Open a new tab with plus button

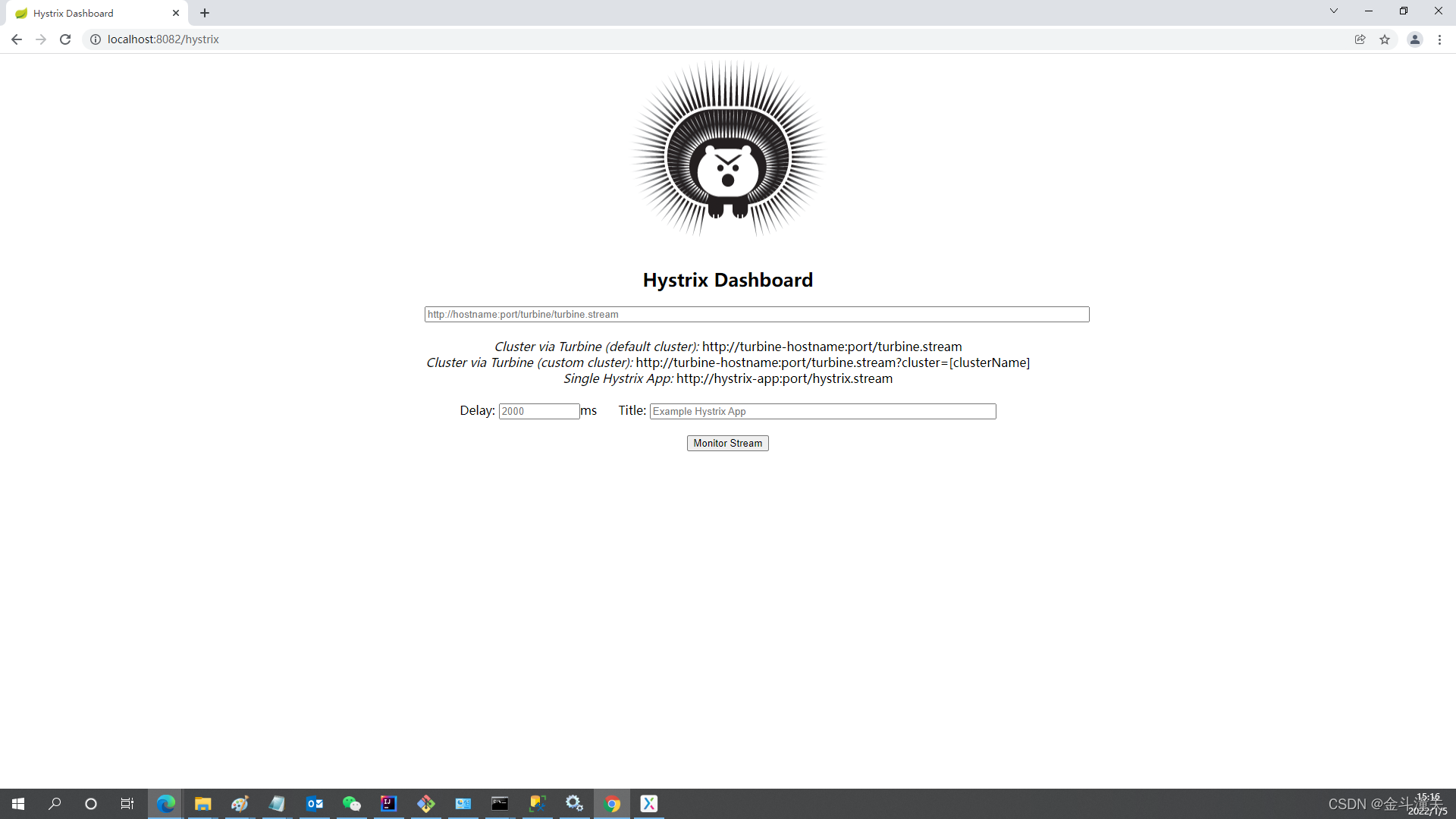pyautogui.click(x=205, y=13)
